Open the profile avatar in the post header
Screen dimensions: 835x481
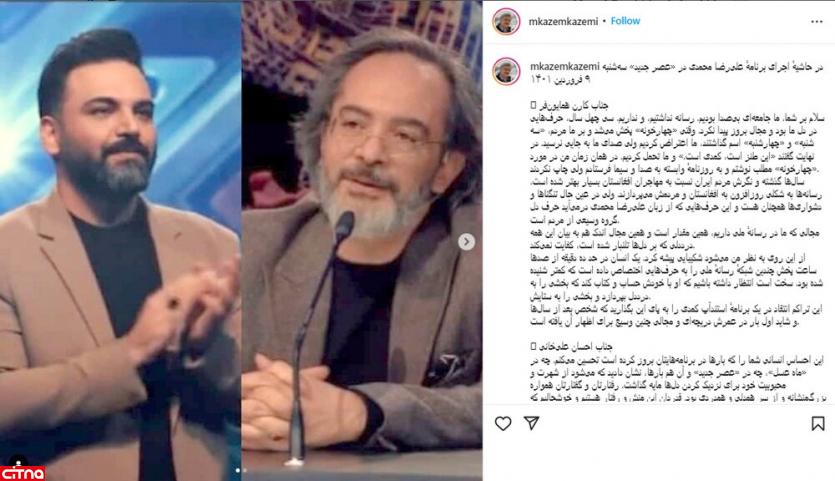coord(506,22)
